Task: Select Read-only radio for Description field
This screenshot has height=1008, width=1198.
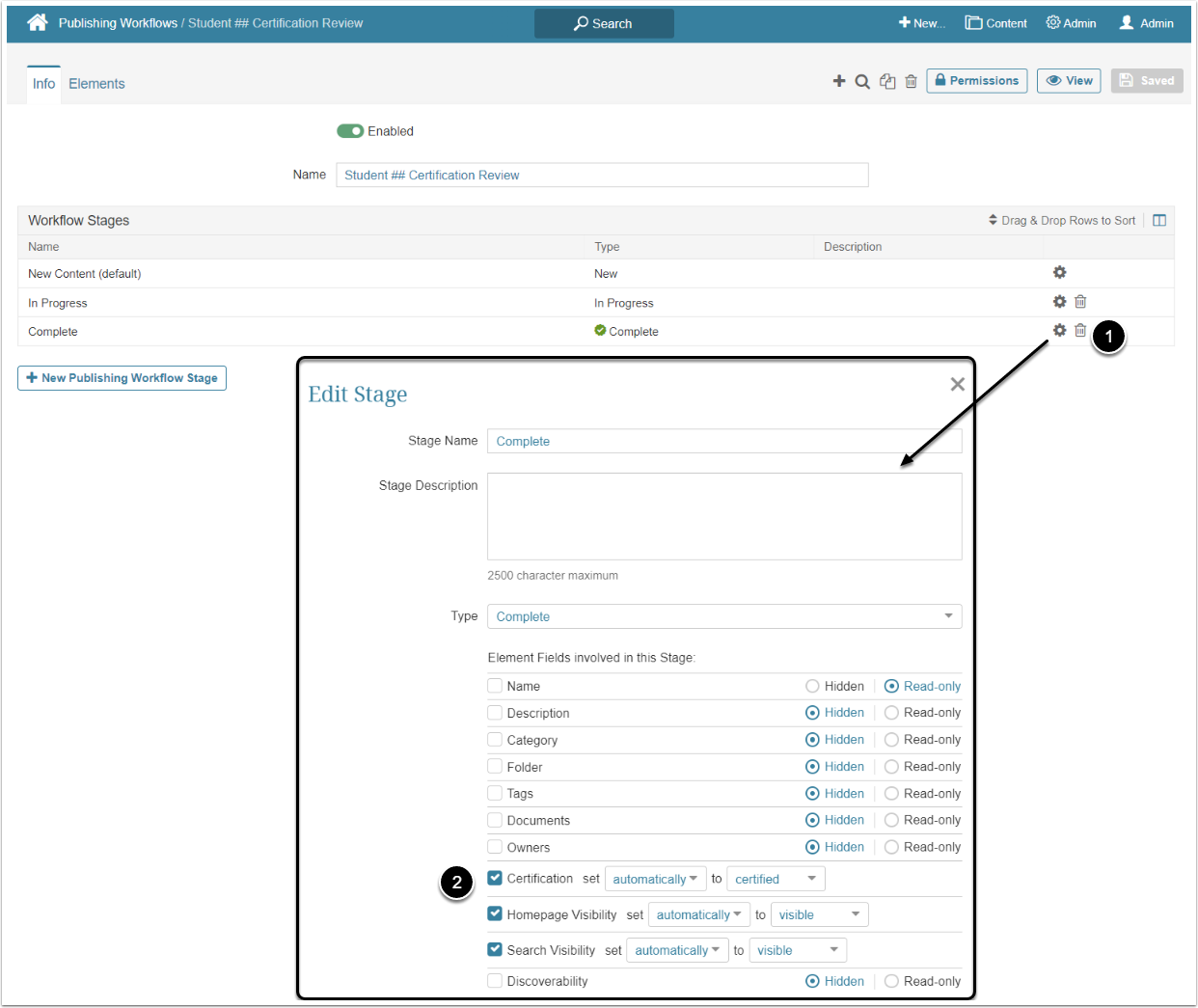Action: [x=891, y=713]
